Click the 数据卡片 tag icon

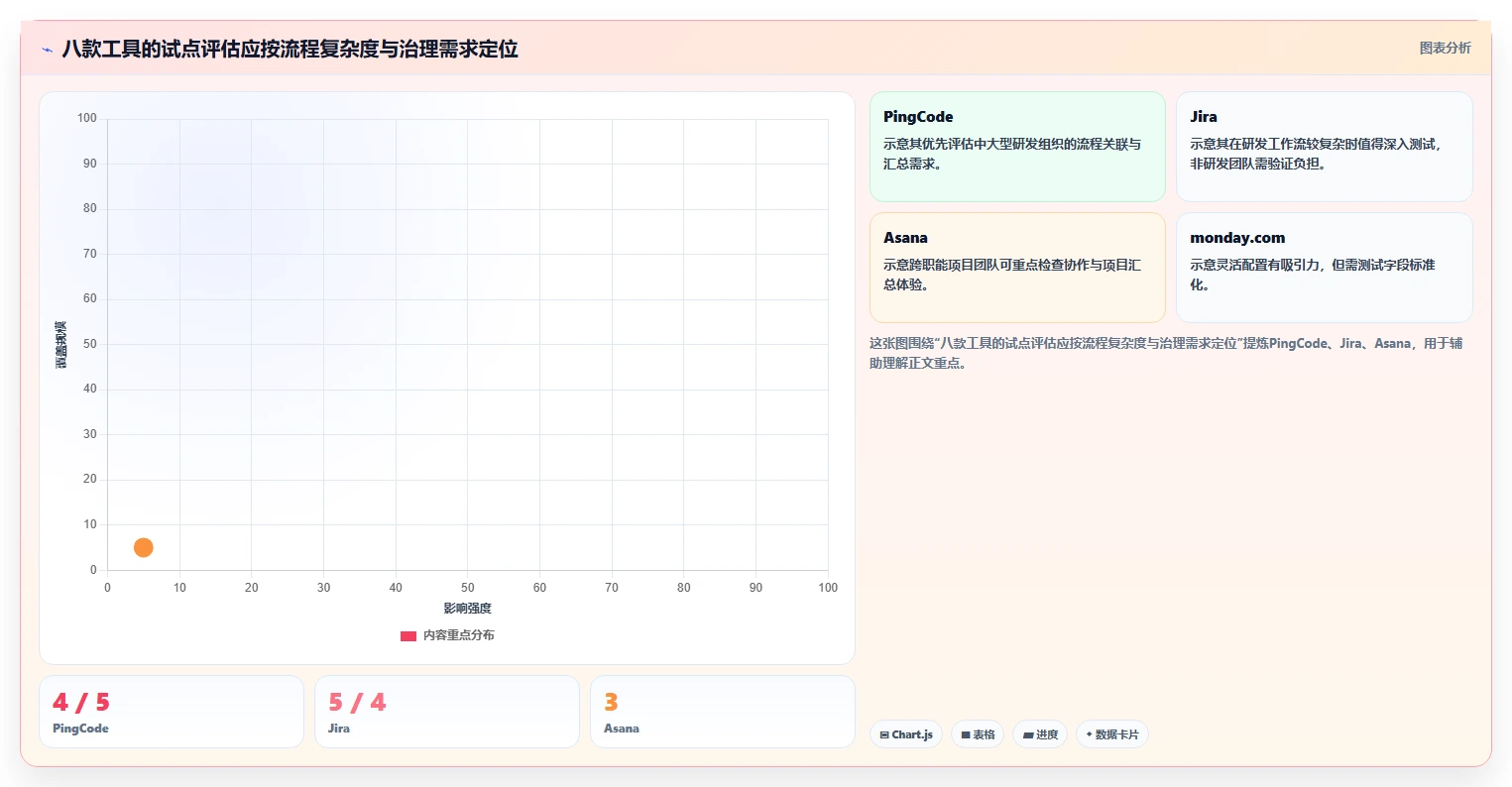pyautogui.click(x=1090, y=734)
